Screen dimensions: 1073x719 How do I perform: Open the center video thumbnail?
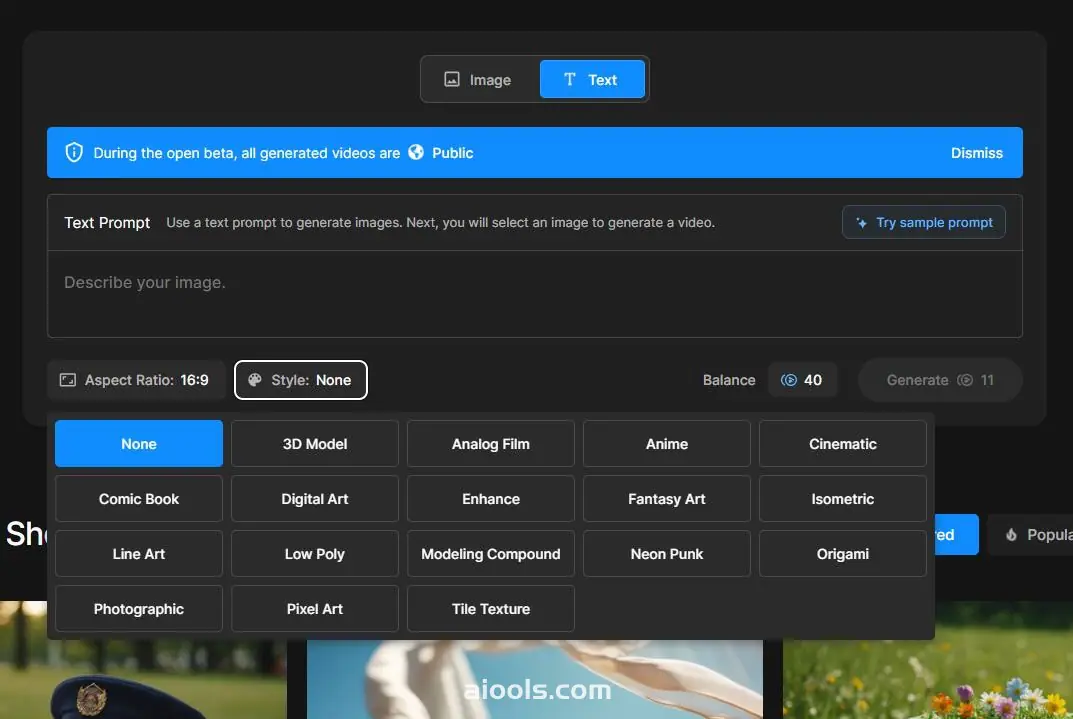534,680
